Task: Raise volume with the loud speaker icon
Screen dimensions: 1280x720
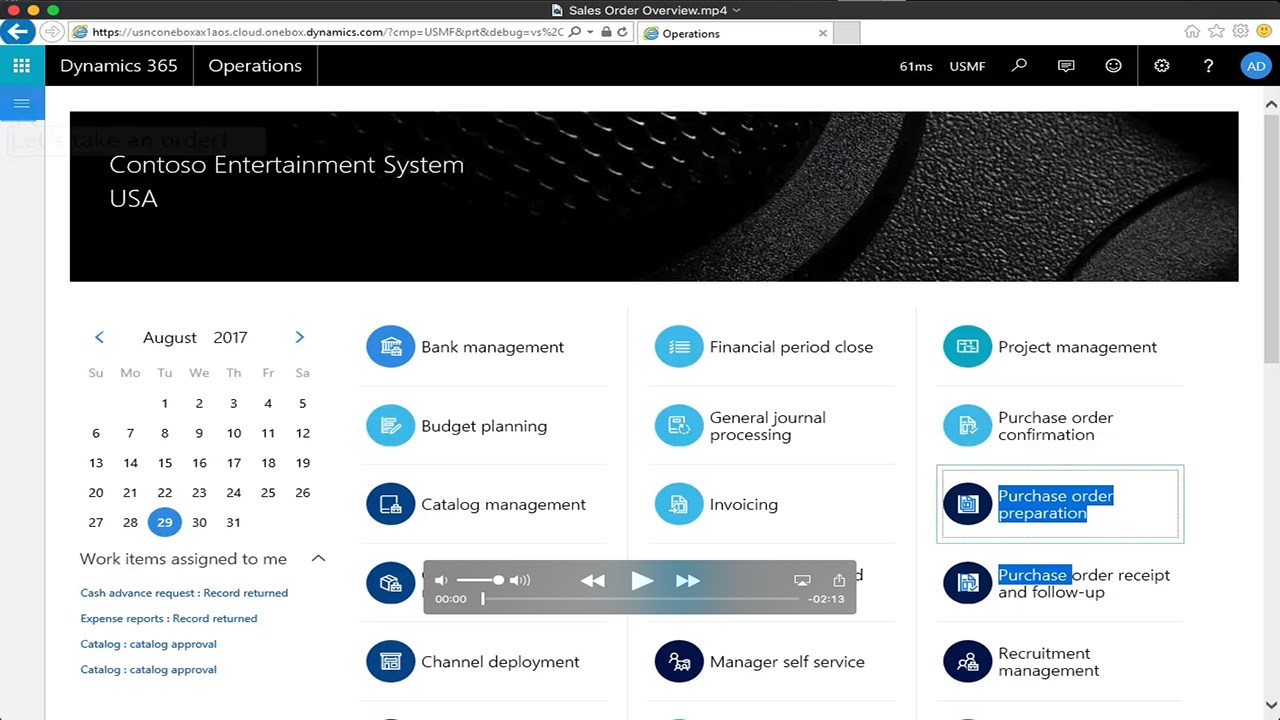Action: 520,580
